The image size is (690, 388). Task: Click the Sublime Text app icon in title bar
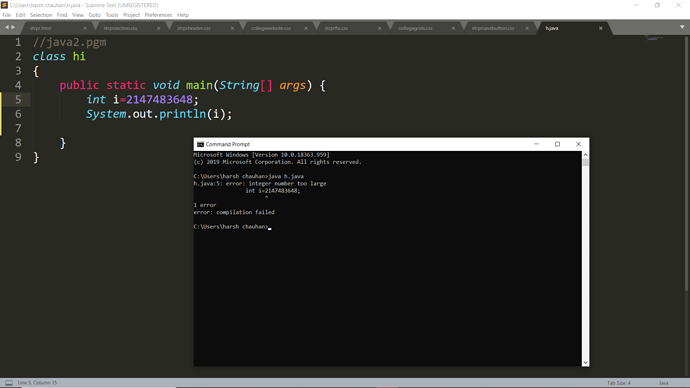[4, 5]
